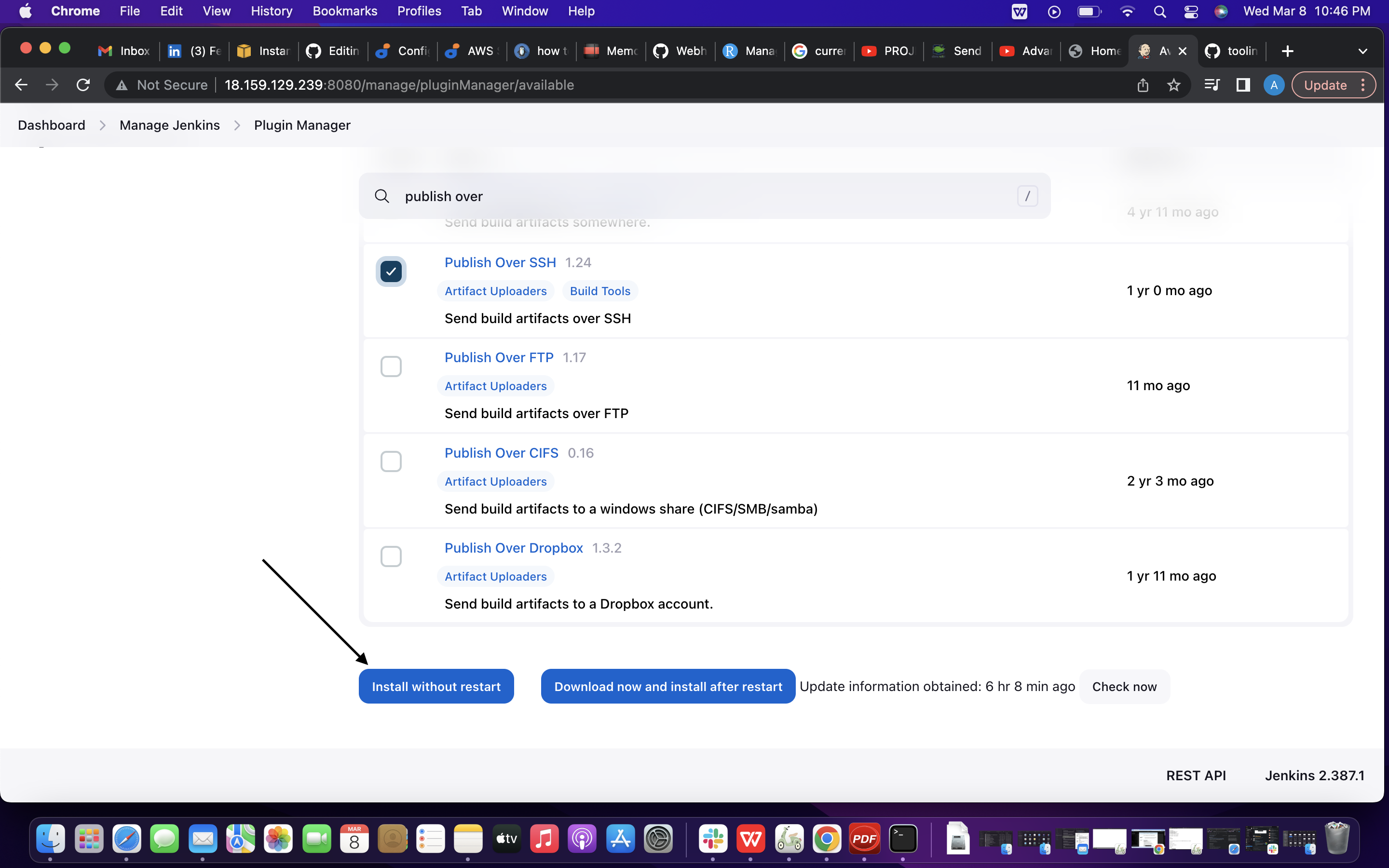Click the Check now button
The height and width of the screenshot is (868, 1389).
tap(1124, 686)
